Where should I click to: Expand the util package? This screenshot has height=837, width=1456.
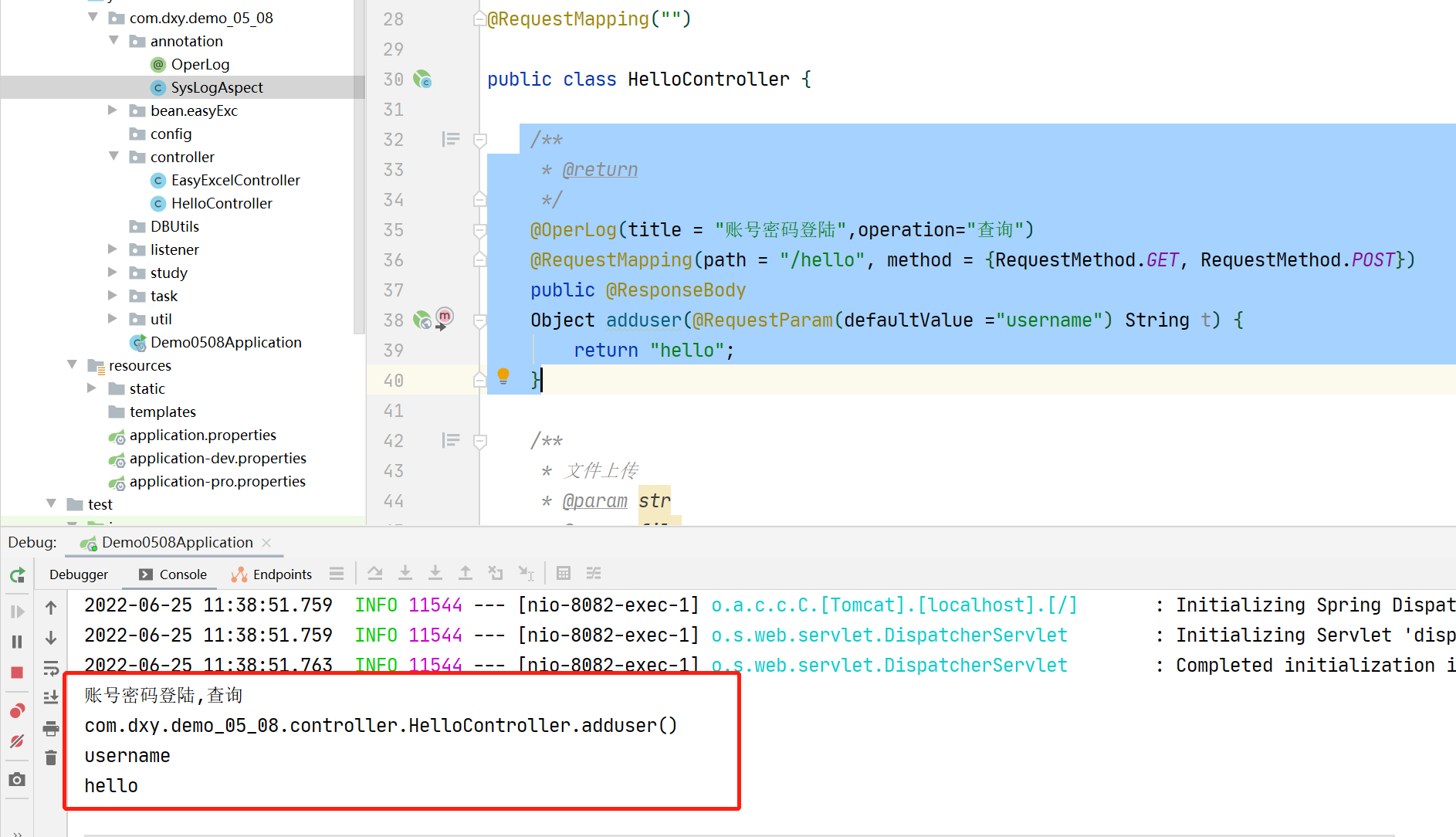tap(113, 318)
